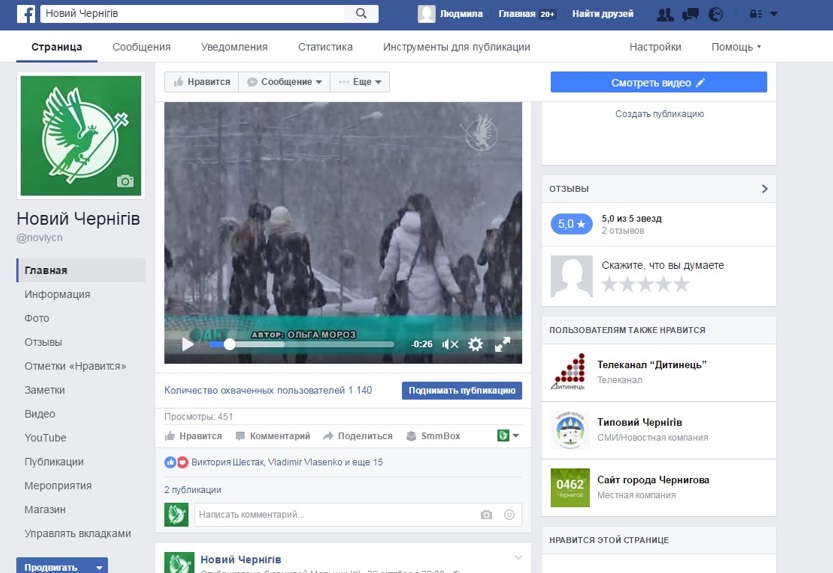Viewport: 833px width, 573px height.
Task: Open the Продвигать dropdown arrow
Action: point(99,567)
